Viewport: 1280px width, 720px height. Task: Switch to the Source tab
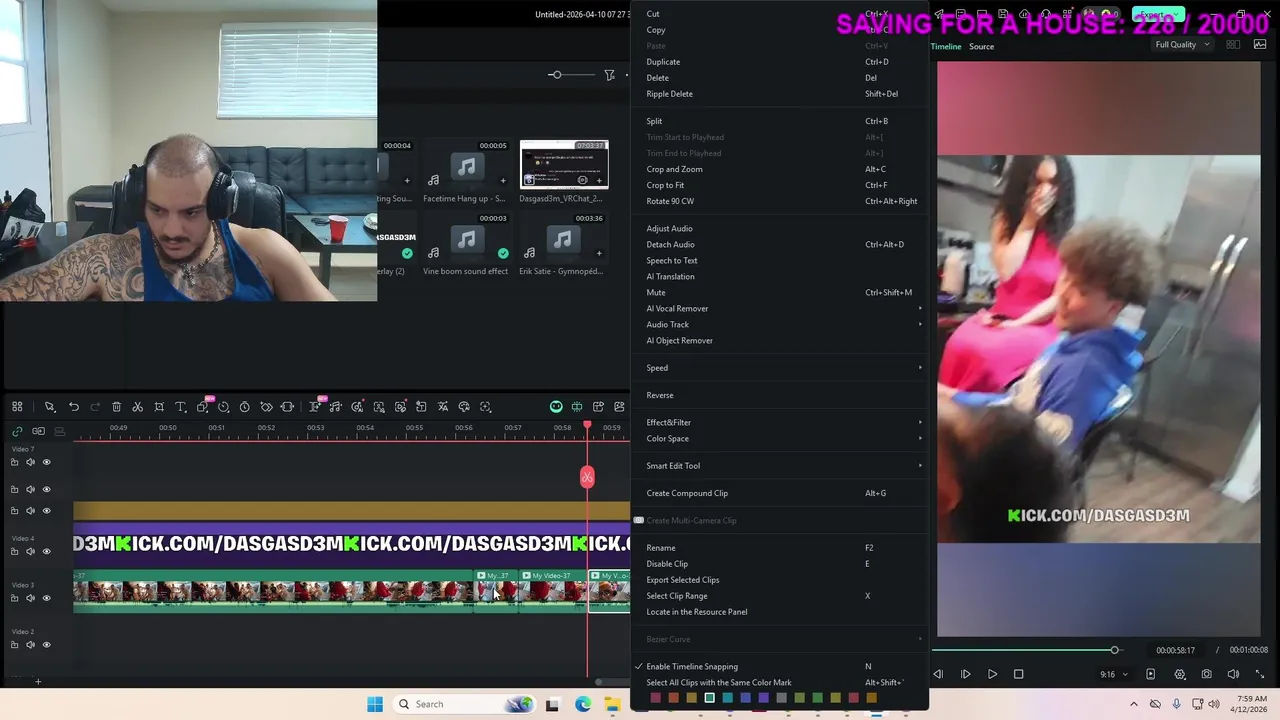(x=981, y=47)
